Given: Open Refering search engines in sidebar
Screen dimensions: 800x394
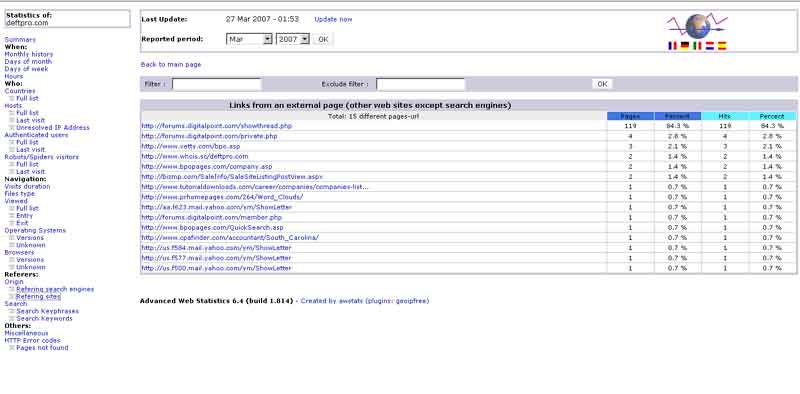Looking at the screenshot, I should tap(55, 289).
